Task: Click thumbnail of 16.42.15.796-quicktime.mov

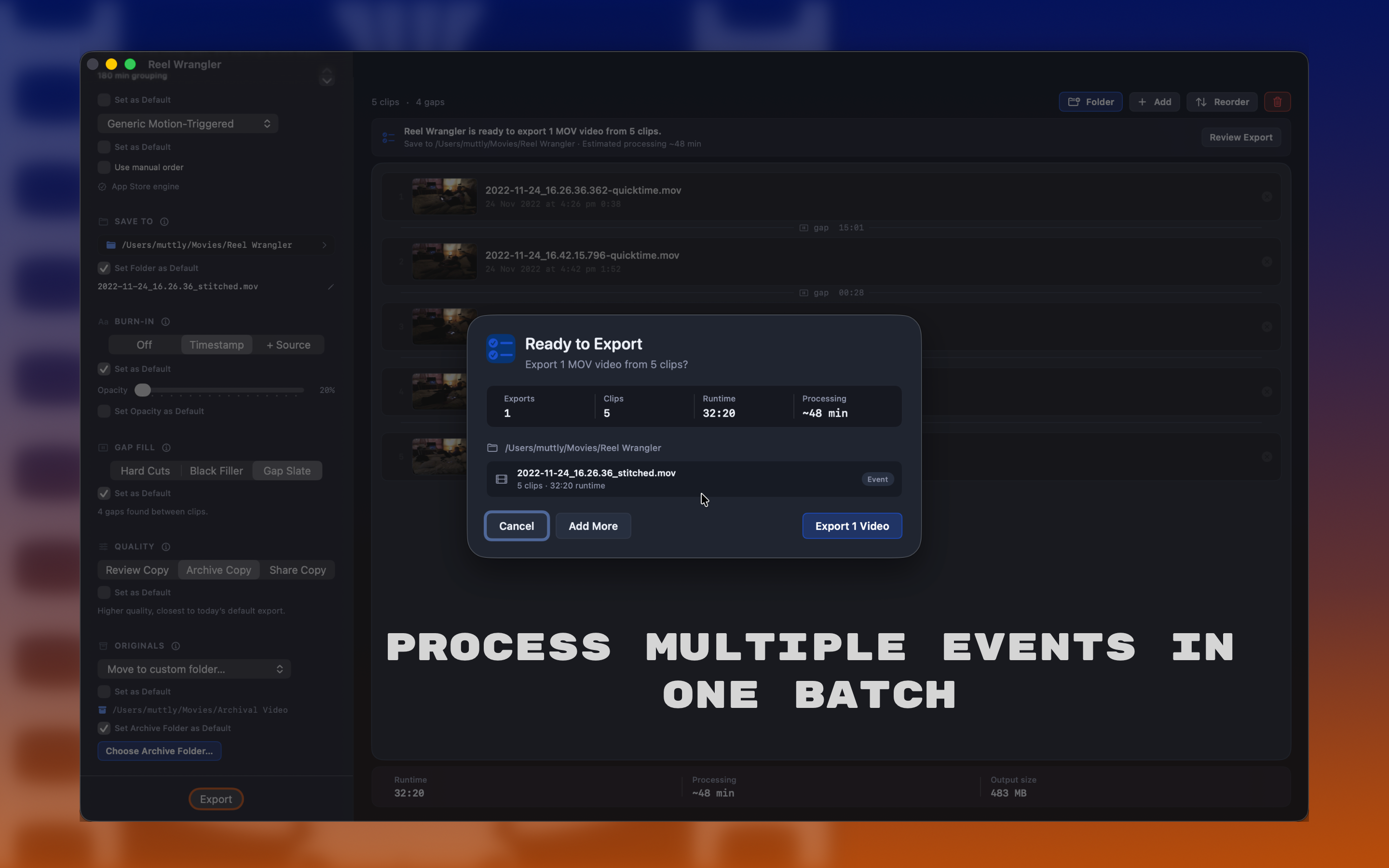Action: 444,261
